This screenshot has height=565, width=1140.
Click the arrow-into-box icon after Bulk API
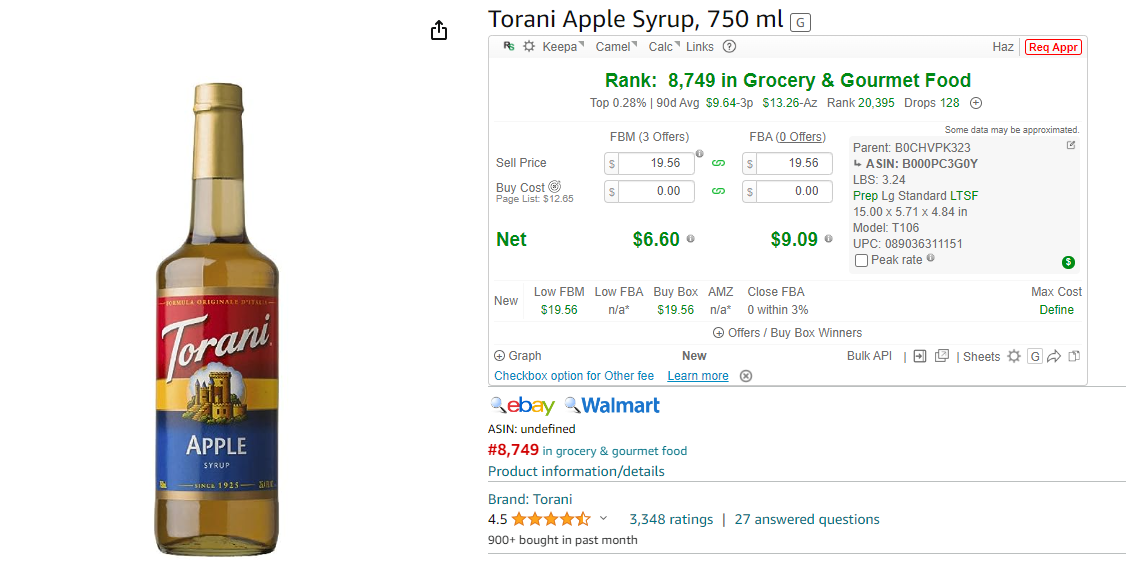coord(920,356)
